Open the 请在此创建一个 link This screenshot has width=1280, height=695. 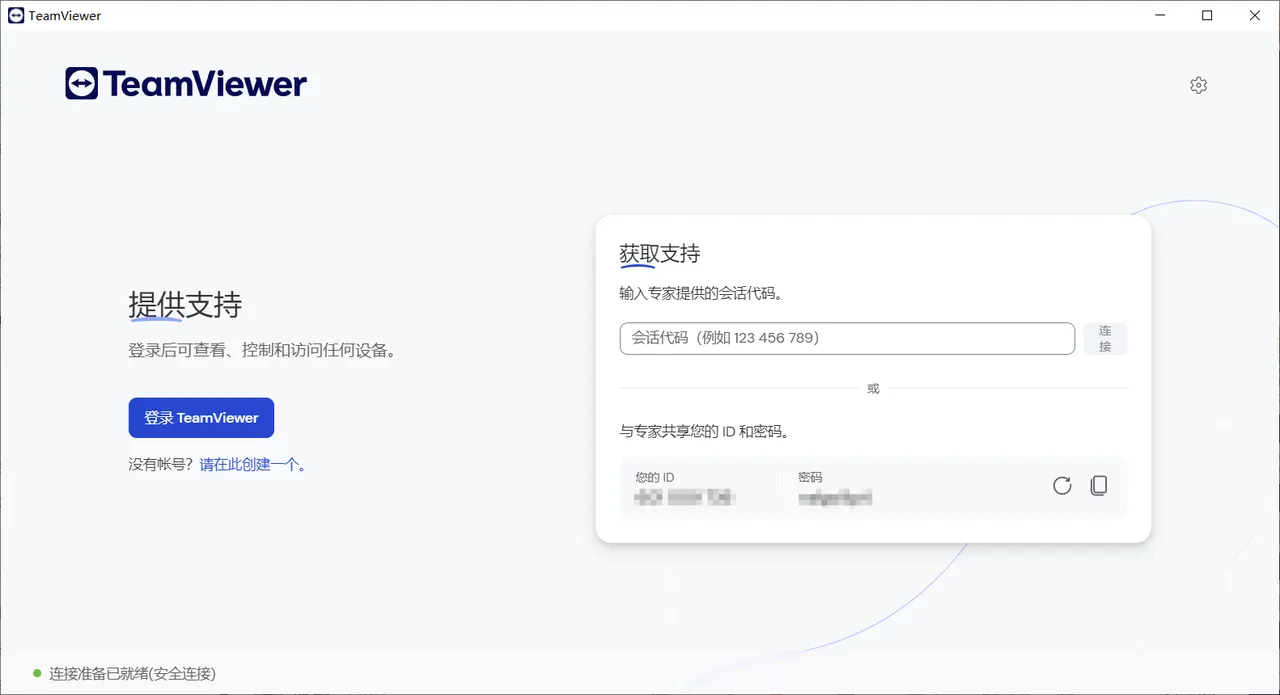(252, 464)
